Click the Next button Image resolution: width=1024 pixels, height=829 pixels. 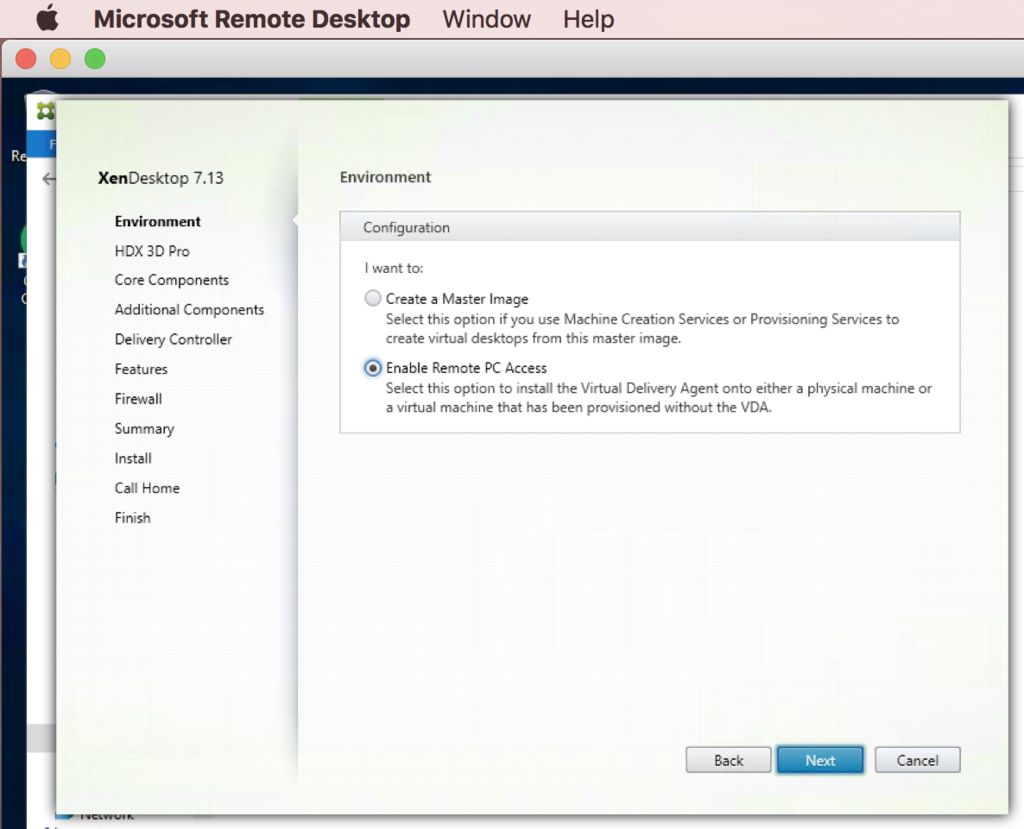tap(820, 760)
